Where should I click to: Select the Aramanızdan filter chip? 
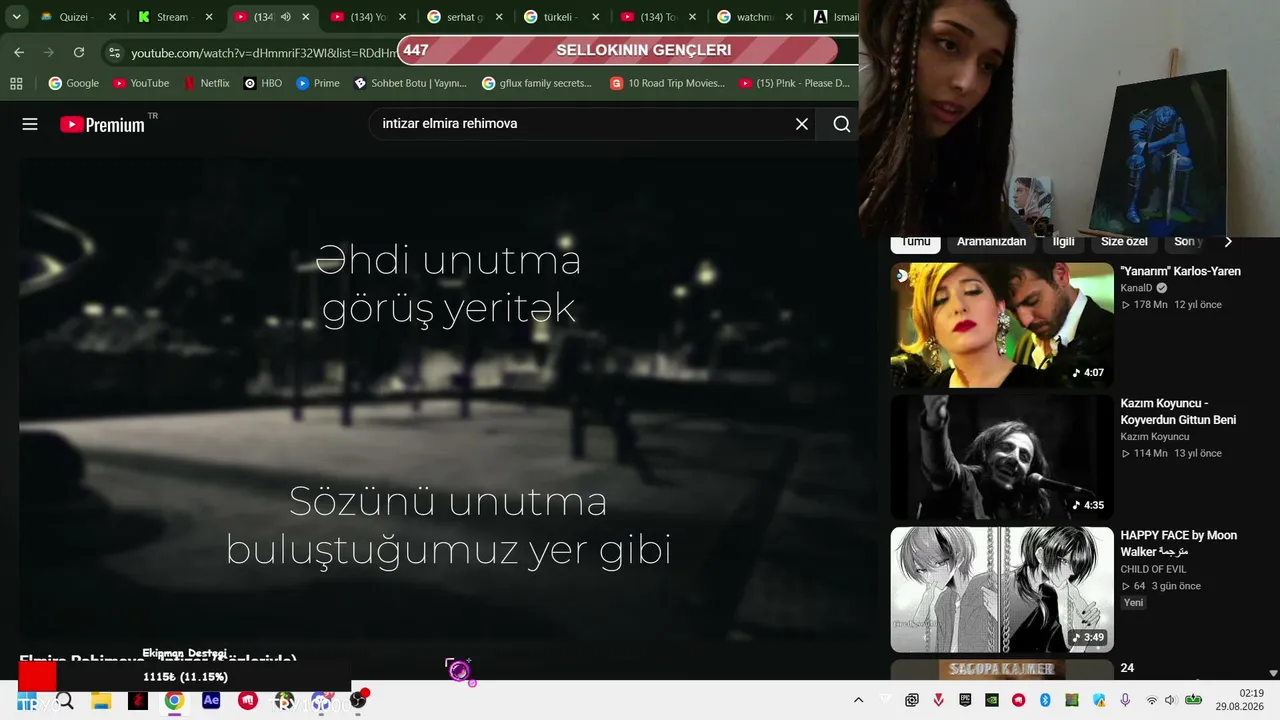point(991,241)
